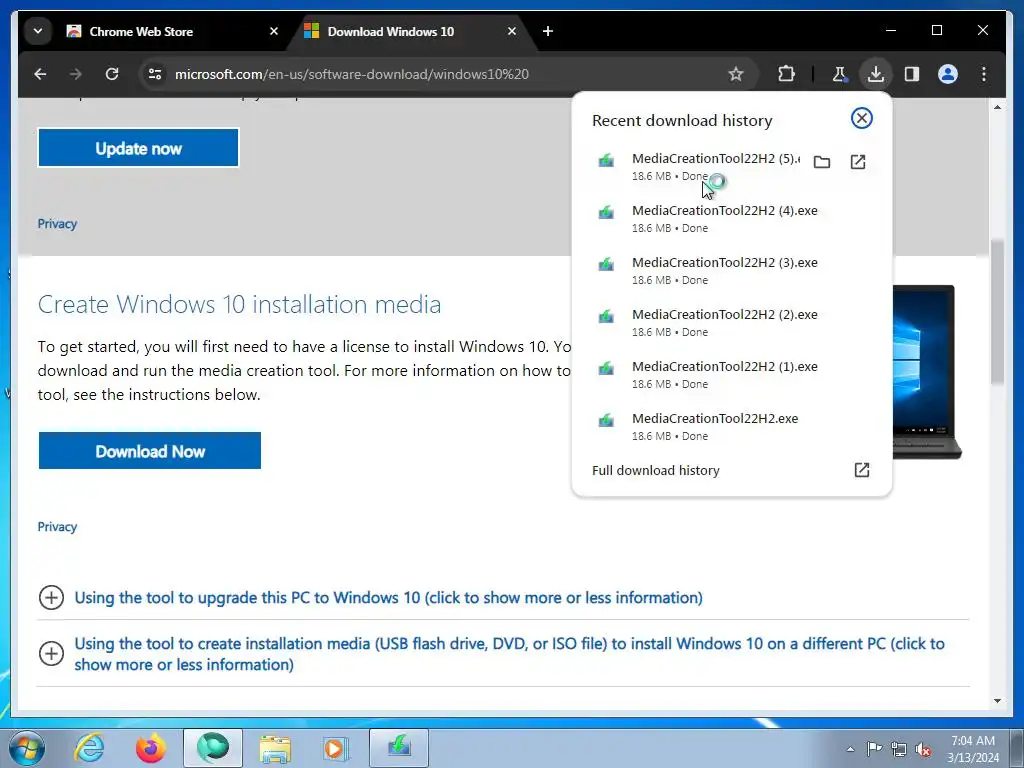Launch Internet Explorer from taskbar

point(89,748)
